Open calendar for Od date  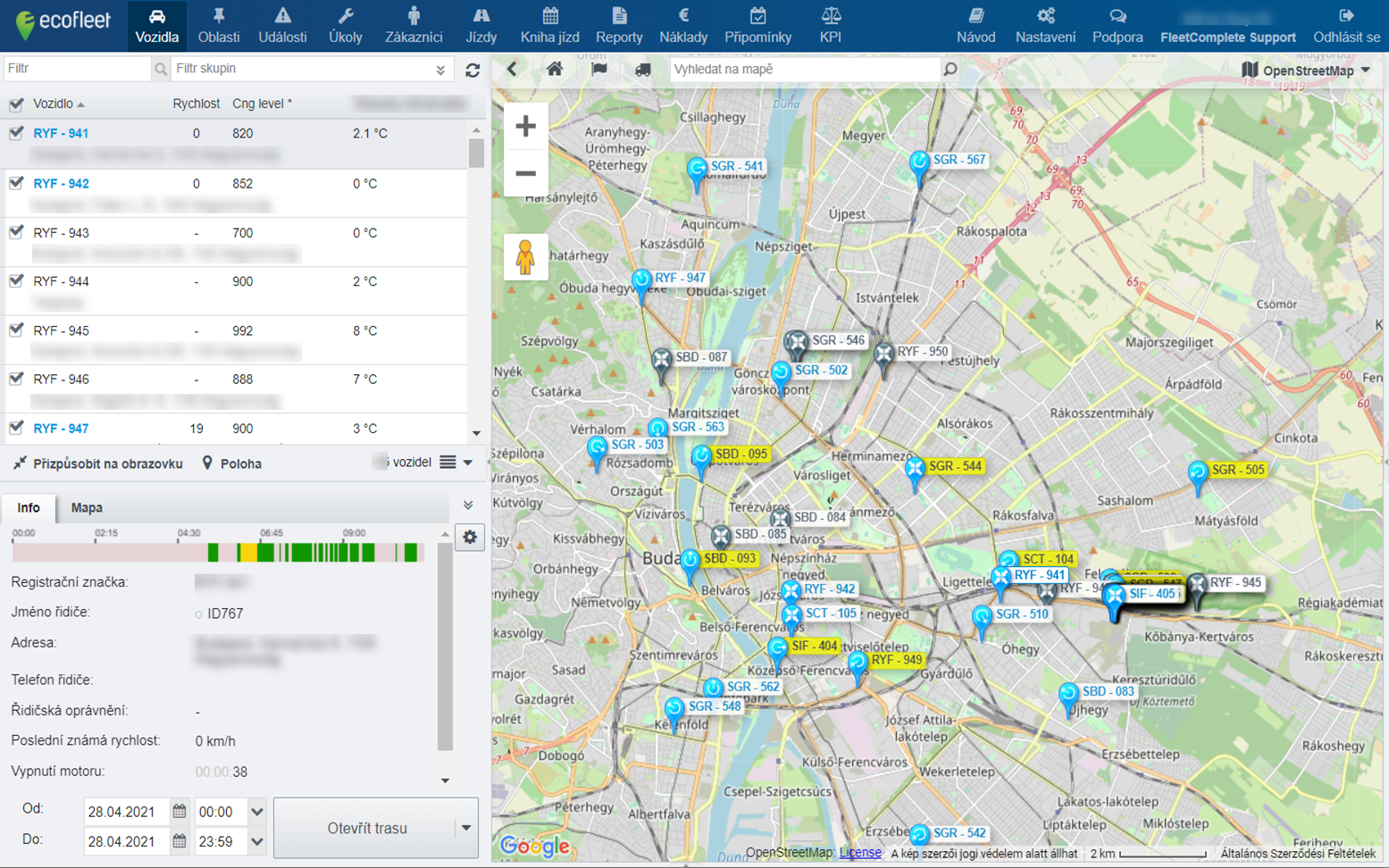click(180, 812)
